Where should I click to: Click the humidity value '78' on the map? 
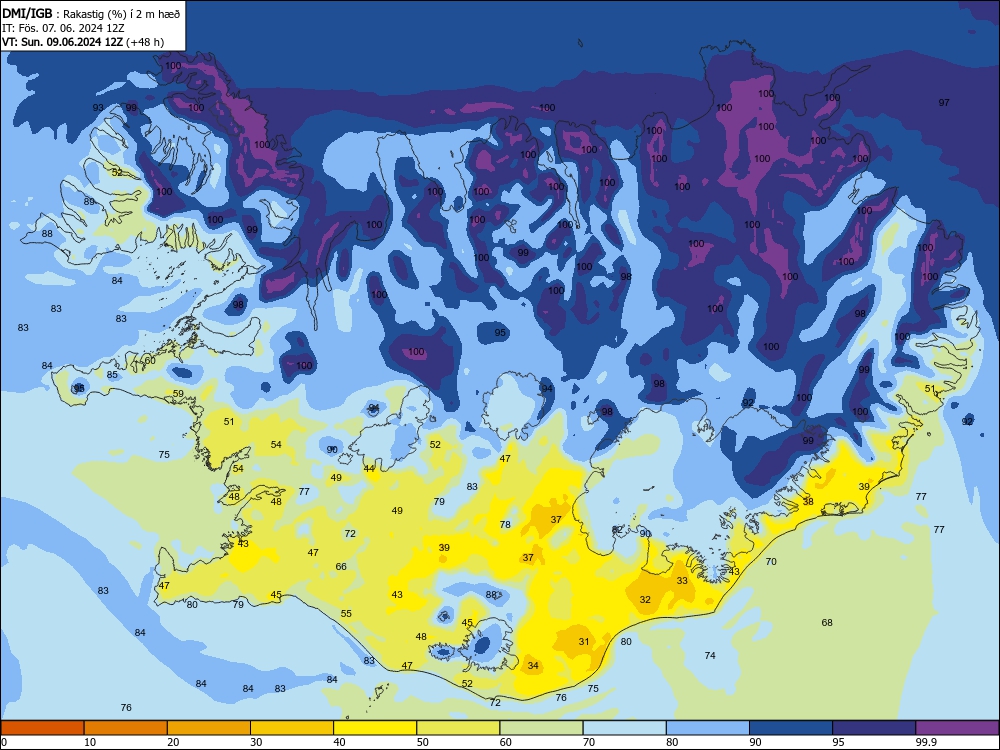505,524
